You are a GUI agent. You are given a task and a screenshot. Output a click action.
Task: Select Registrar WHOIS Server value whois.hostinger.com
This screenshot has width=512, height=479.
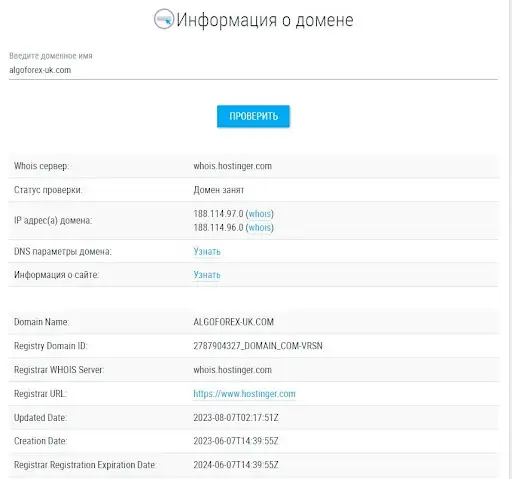click(232, 370)
